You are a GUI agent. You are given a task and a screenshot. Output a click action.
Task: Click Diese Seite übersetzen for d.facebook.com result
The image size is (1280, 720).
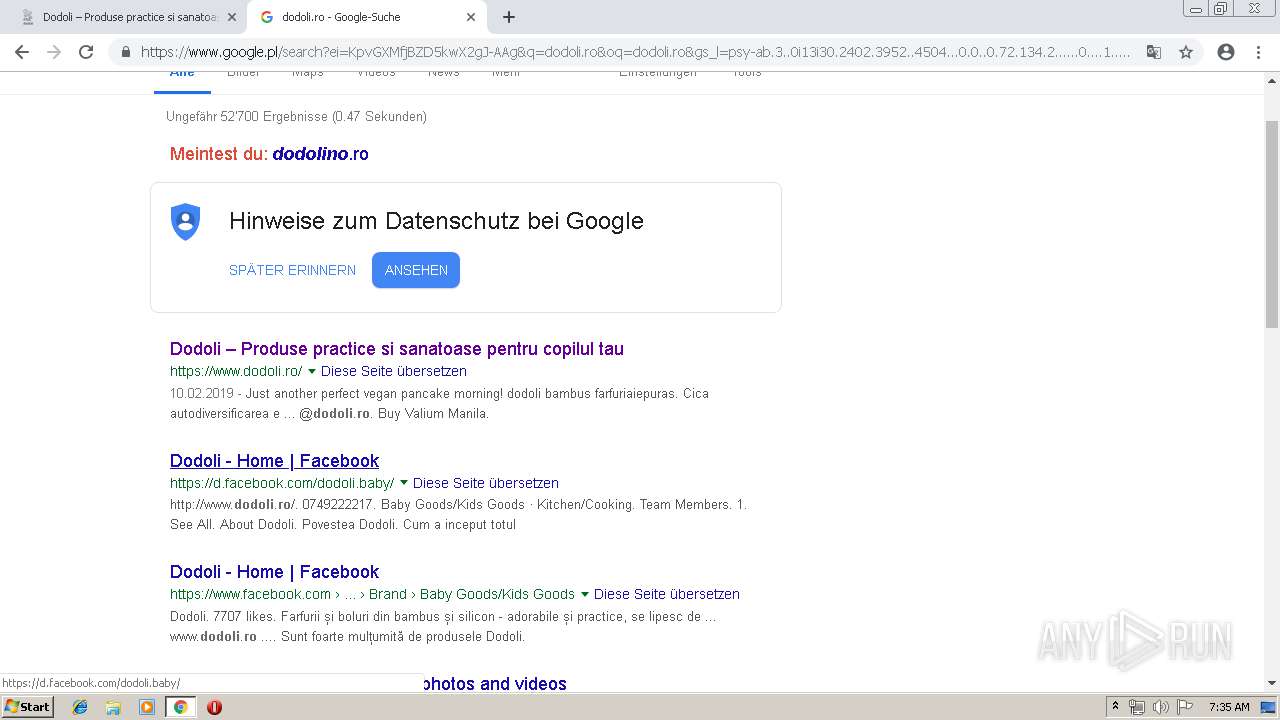pyautogui.click(x=486, y=483)
